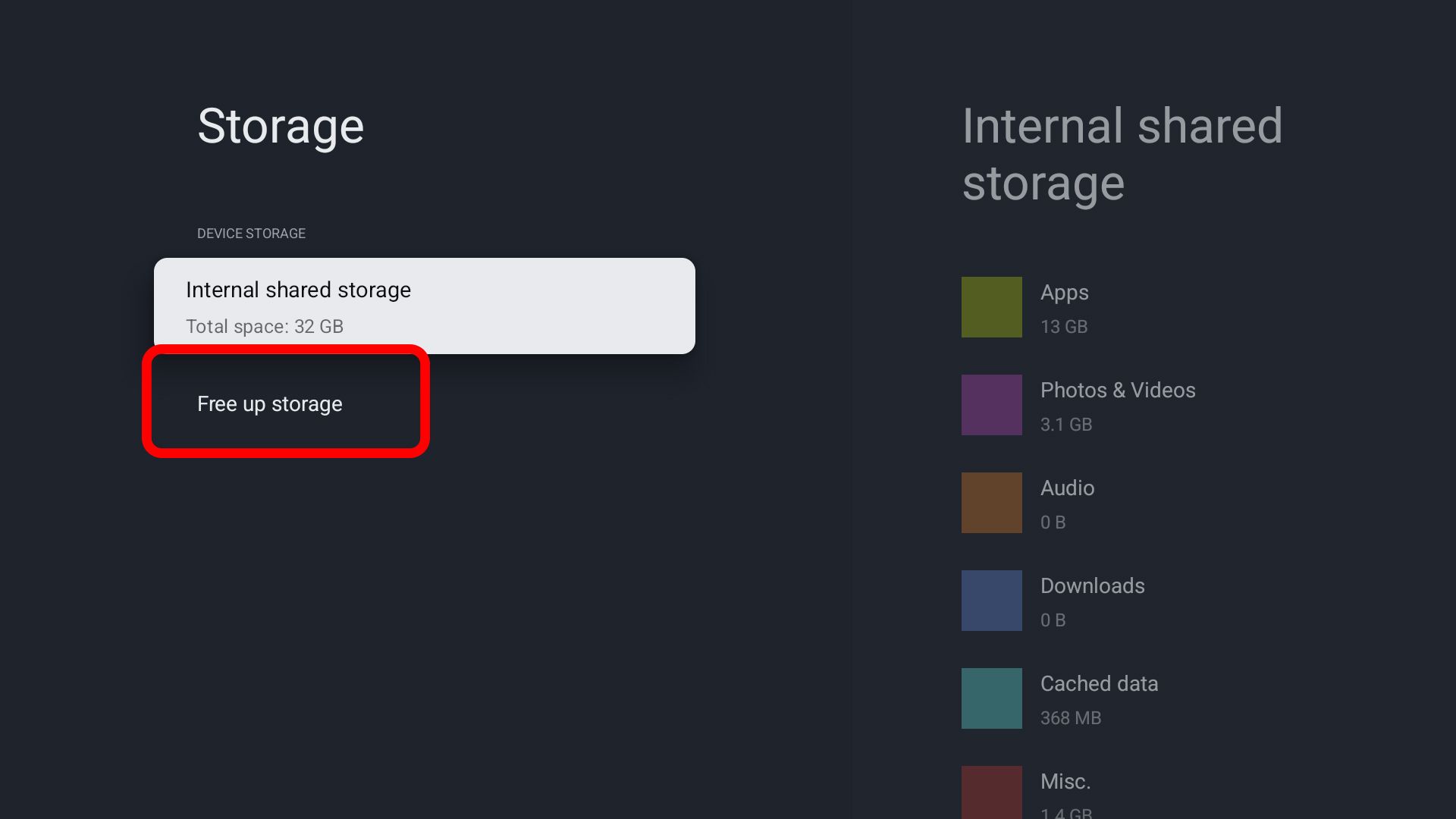Image resolution: width=1456 pixels, height=819 pixels.
Task: Click the olive Apps color swatch
Action: pos(991,307)
